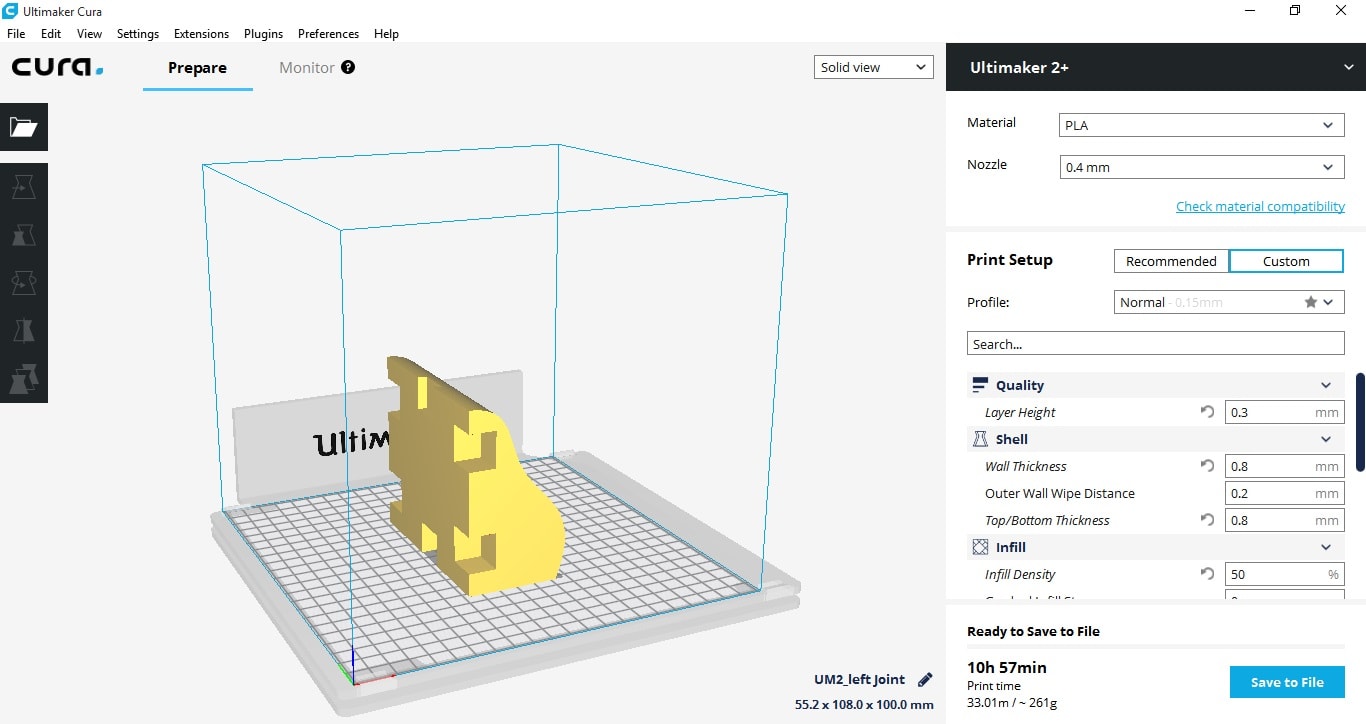
Task: Click the Infill category icon
Action: (980, 547)
